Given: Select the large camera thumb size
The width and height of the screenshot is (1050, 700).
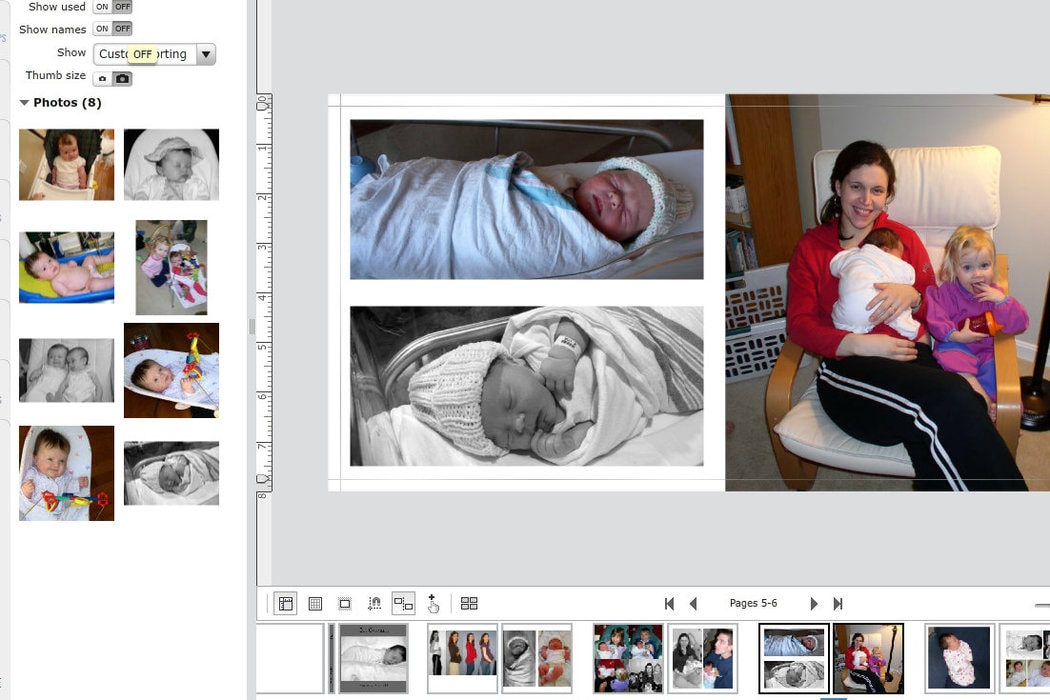Looking at the screenshot, I should point(122,78).
